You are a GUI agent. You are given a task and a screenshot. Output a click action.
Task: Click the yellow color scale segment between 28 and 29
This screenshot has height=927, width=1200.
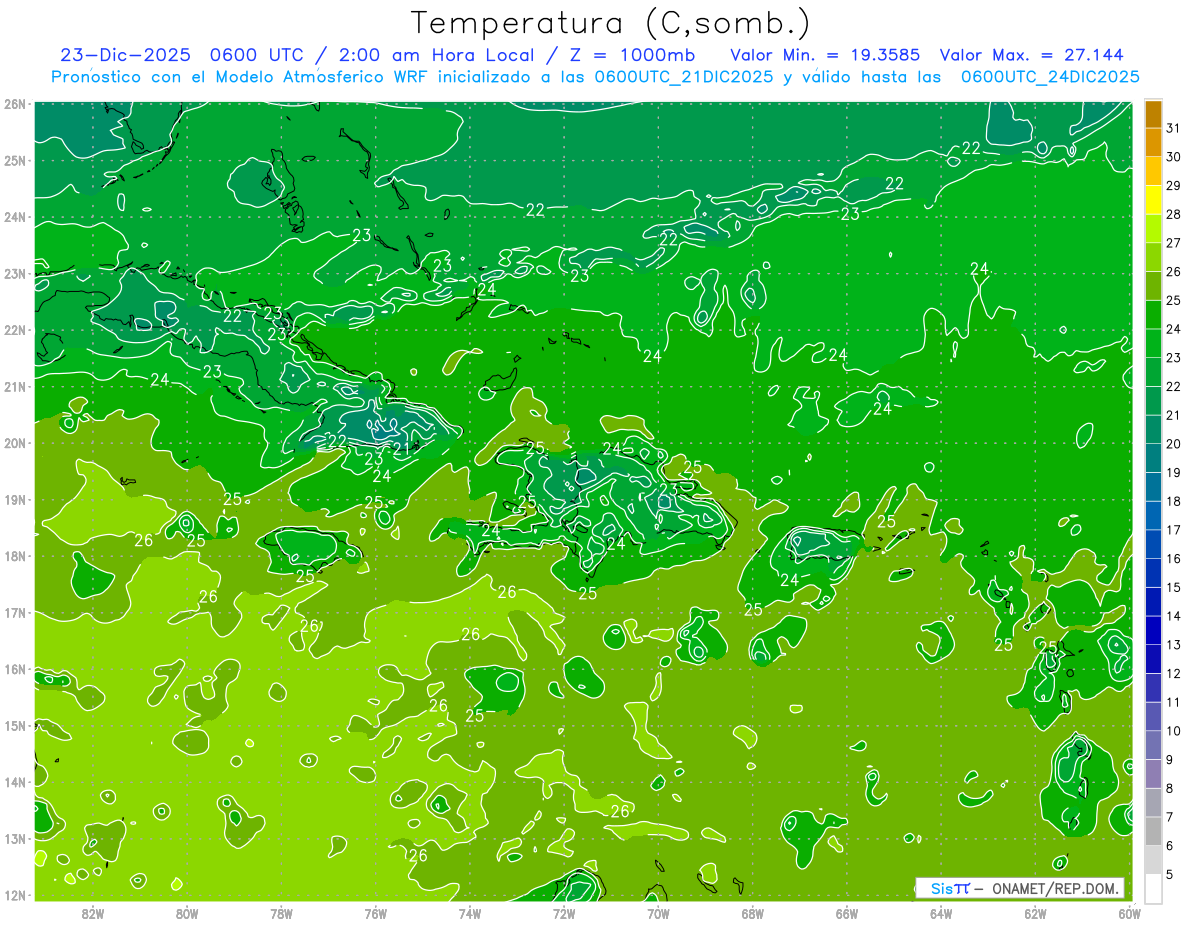(1153, 200)
